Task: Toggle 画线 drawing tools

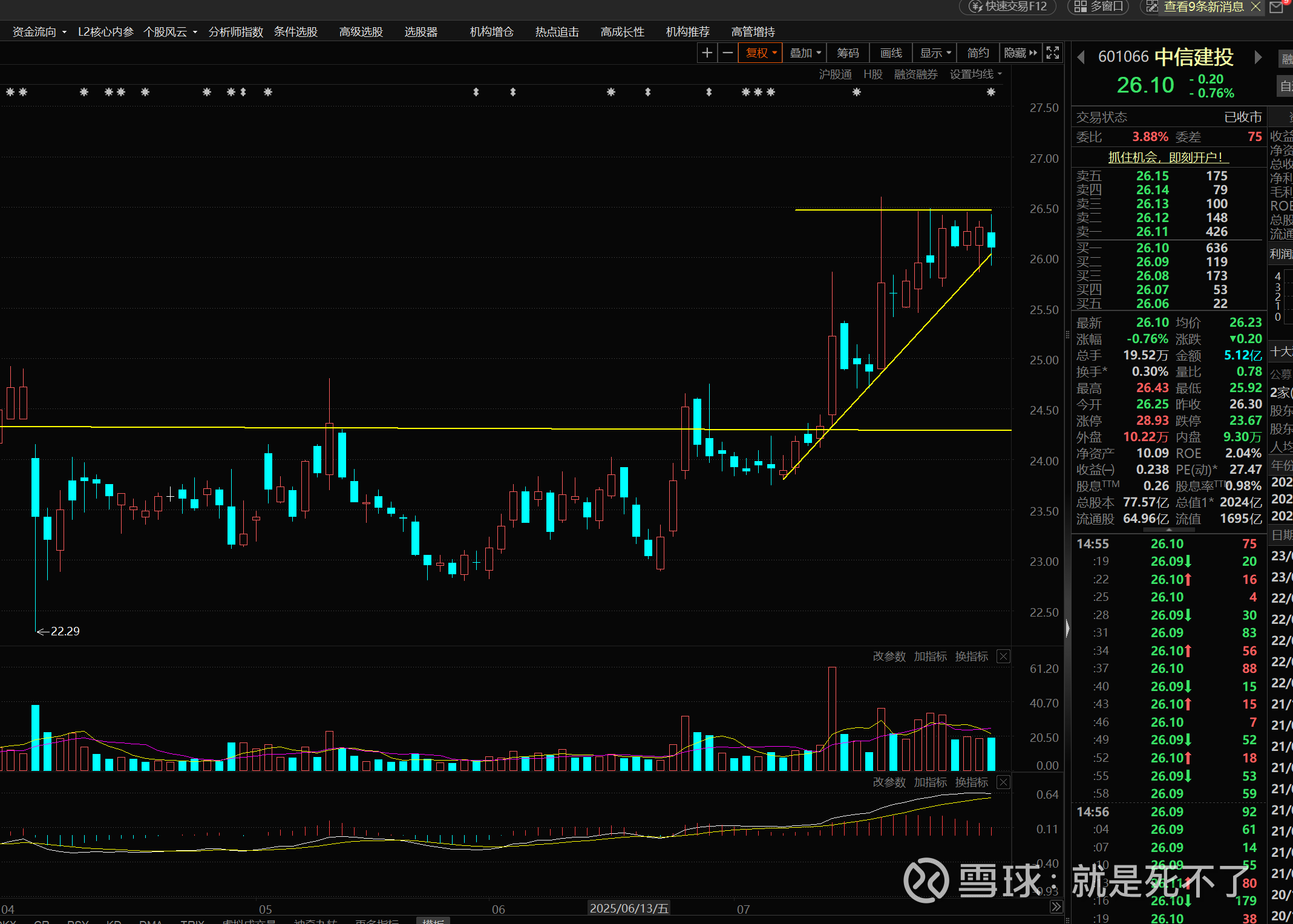Action: (x=891, y=53)
